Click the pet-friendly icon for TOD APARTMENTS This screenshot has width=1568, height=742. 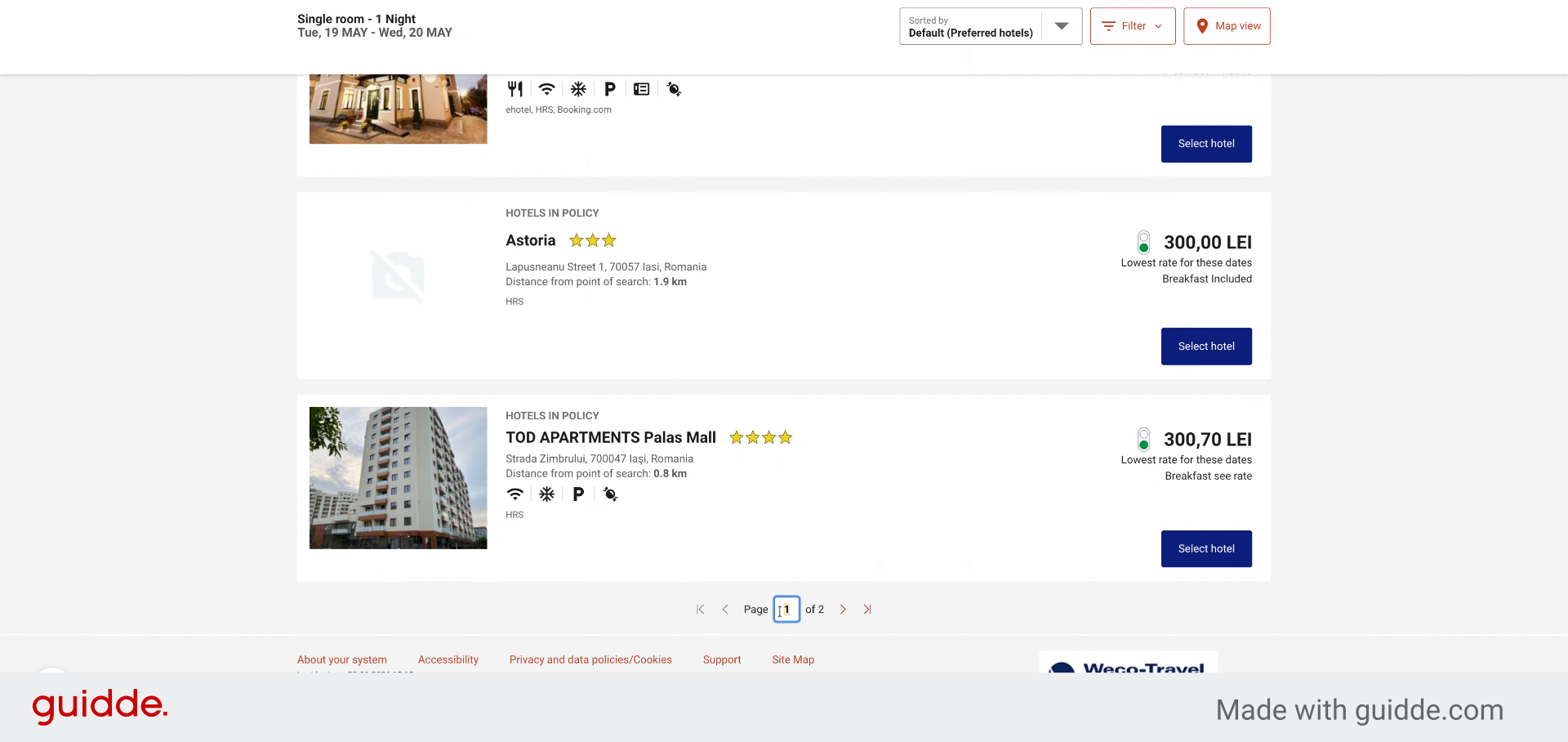(x=610, y=494)
